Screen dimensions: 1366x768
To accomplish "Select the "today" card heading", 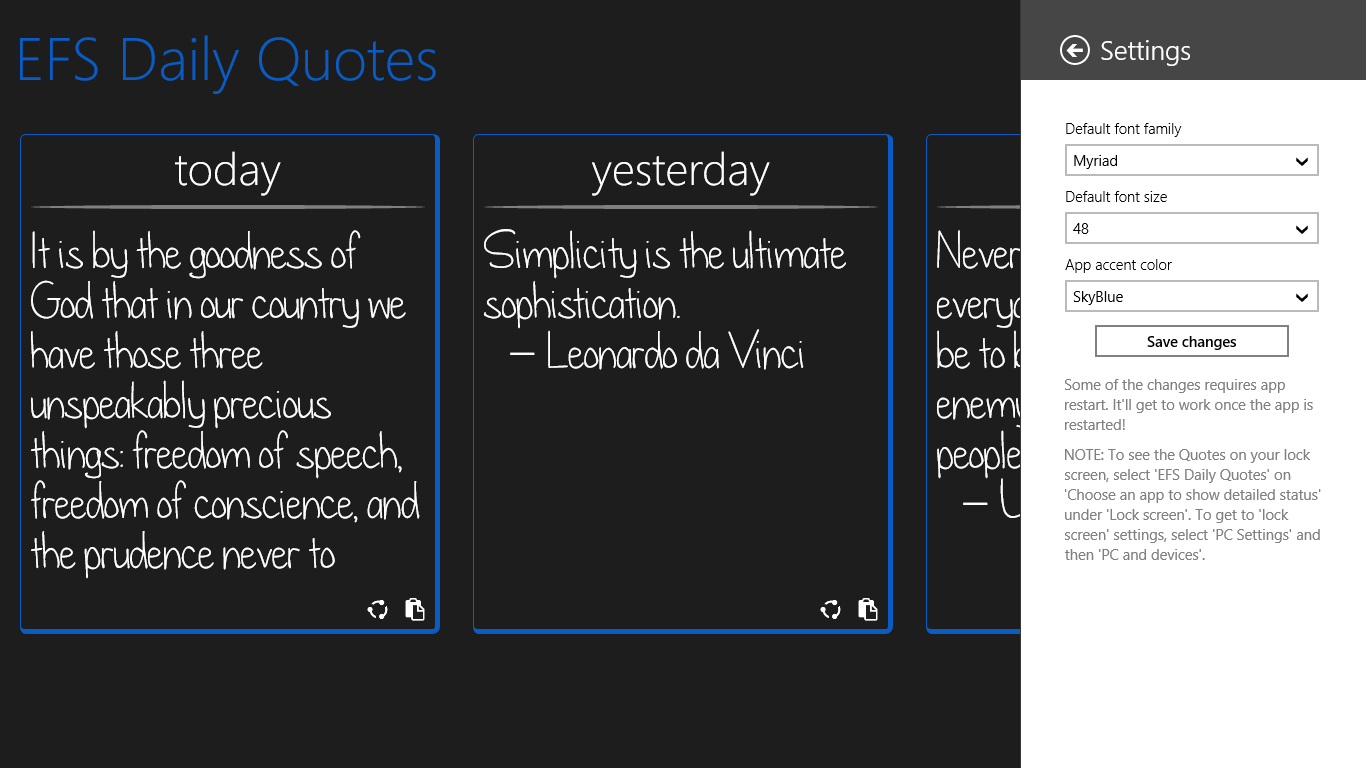I will point(228,171).
